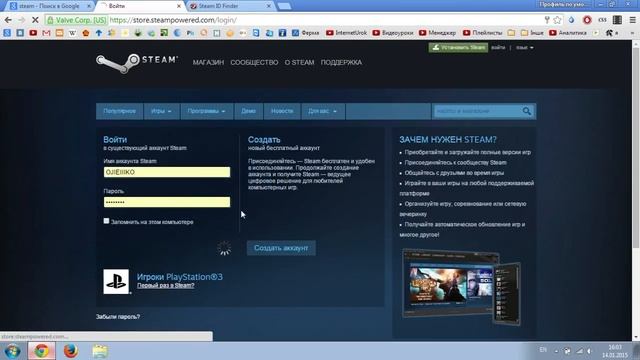Open Firefox from the taskbar

(x=70, y=351)
